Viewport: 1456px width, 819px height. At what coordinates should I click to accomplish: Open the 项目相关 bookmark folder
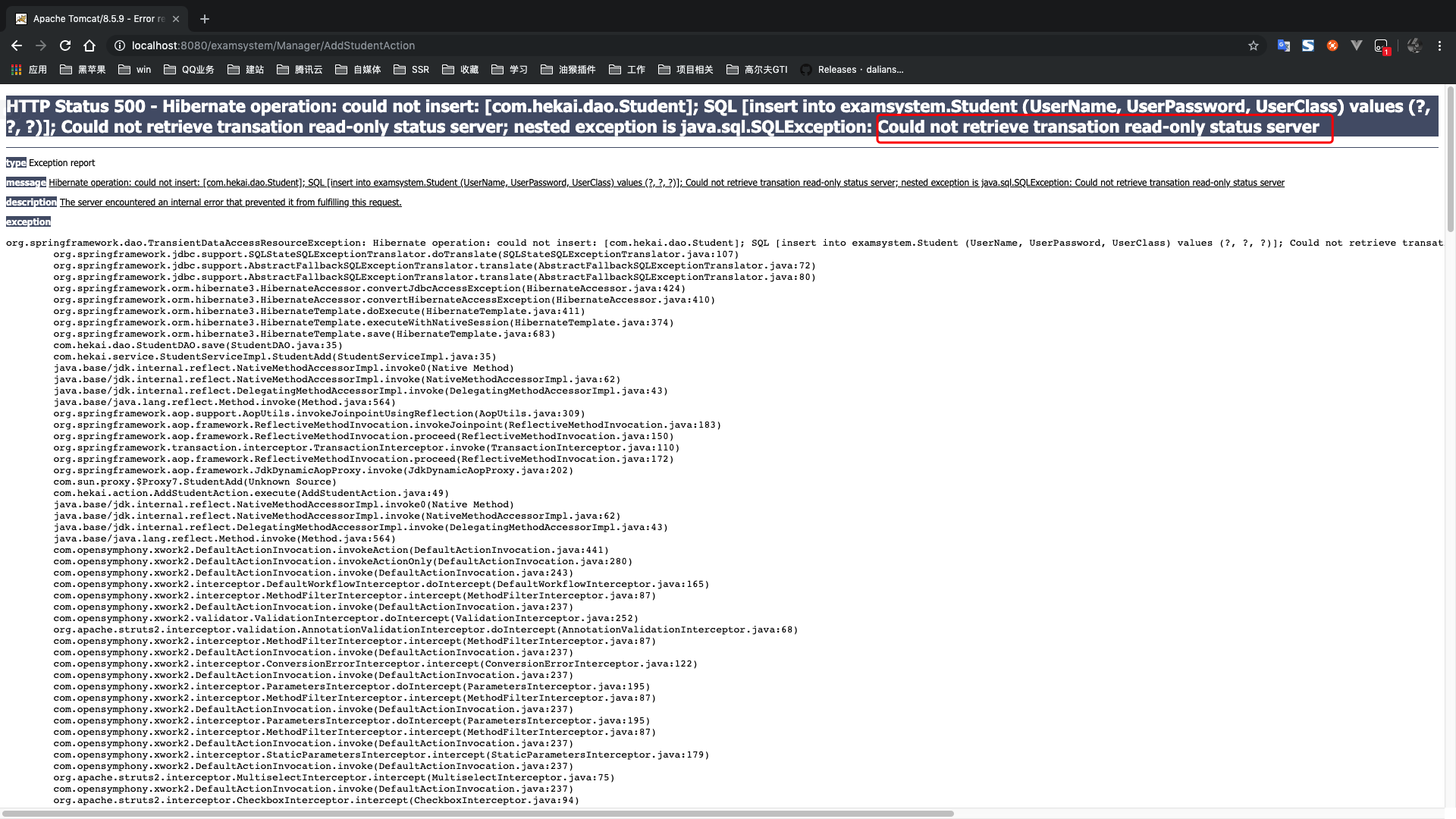(x=686, y=70)
